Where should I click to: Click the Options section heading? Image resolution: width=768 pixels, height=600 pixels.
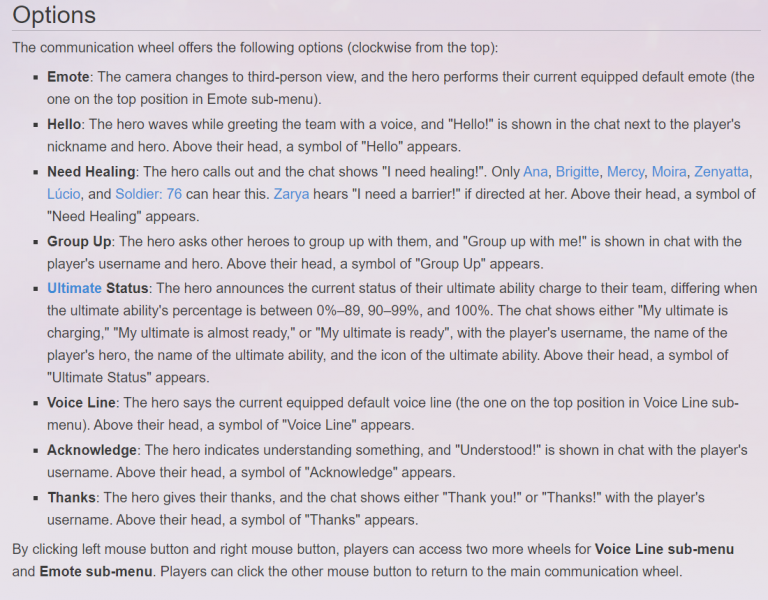pos(54,15)
